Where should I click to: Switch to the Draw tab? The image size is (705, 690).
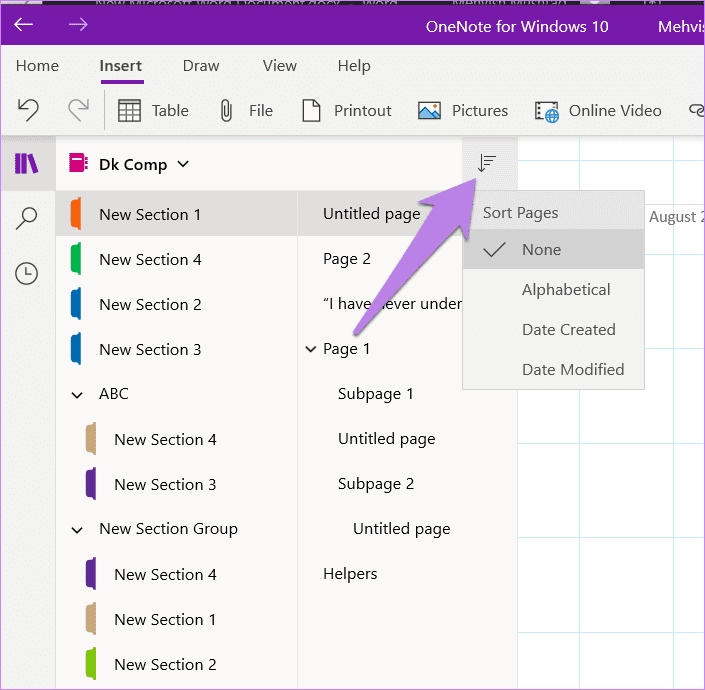[201, 66]
